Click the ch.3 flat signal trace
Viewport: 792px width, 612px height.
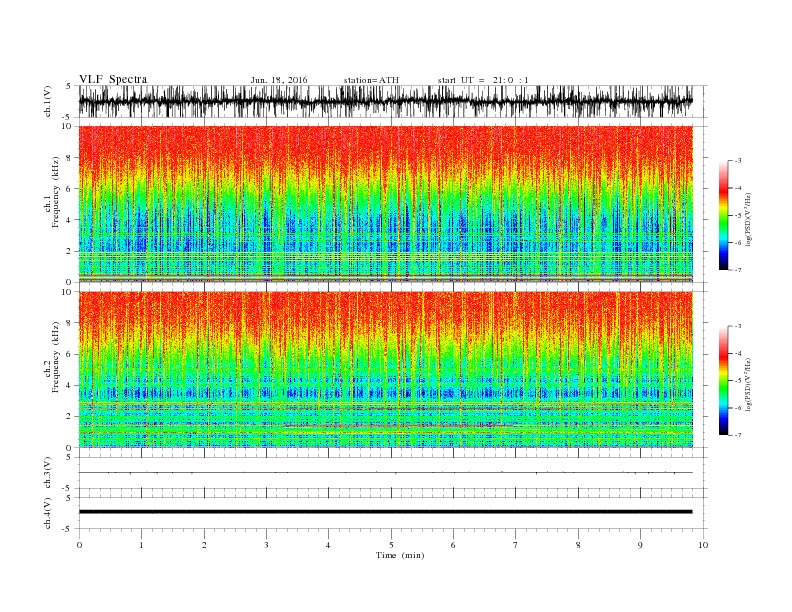385,473
